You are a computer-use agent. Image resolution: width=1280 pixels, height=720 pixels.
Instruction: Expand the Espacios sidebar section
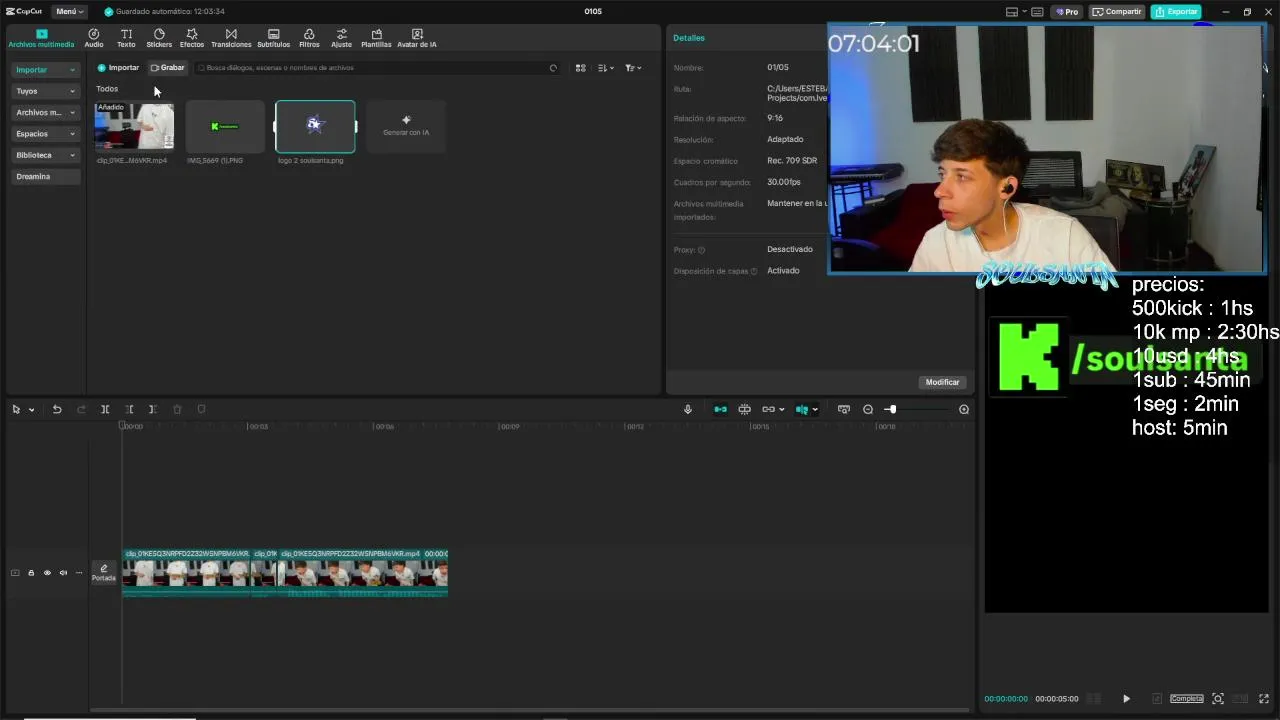tap(45, 134)
